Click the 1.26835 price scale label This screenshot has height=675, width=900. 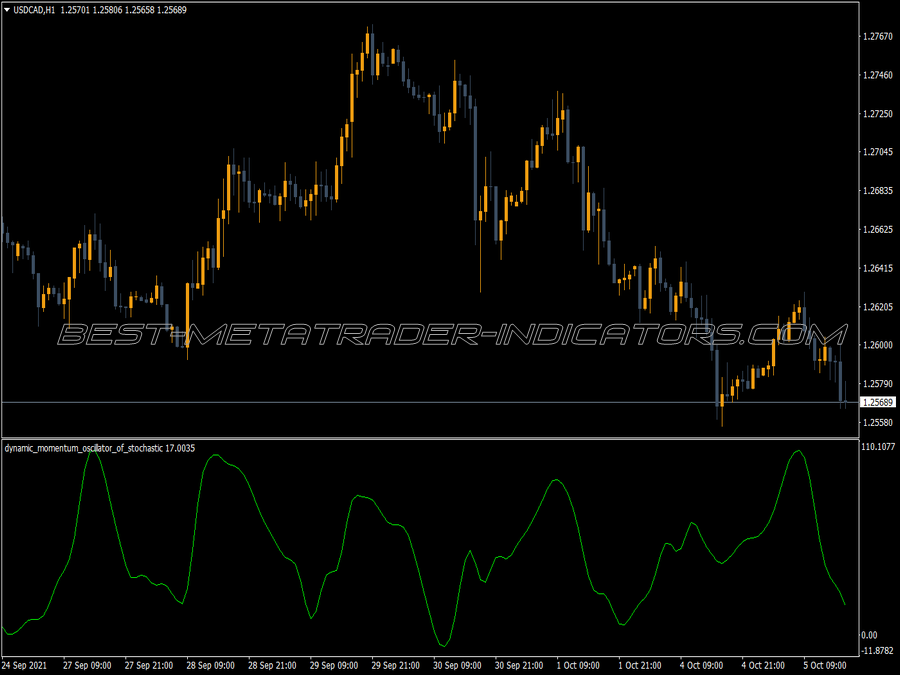coord(878,191)
